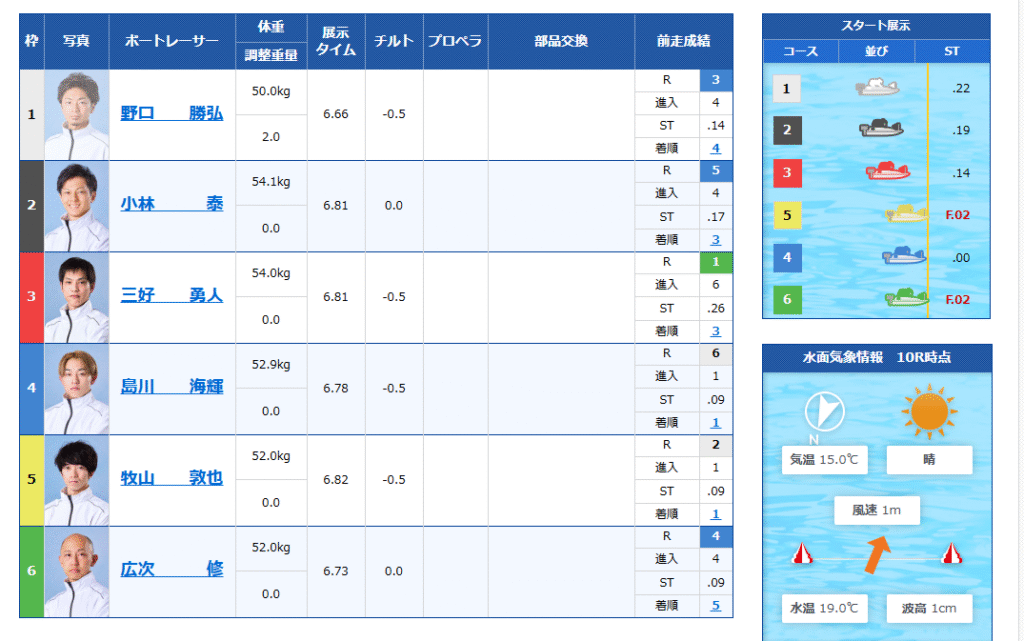
Task: Open finishing position link 5 for 広次 修
Action: point(715,605)
